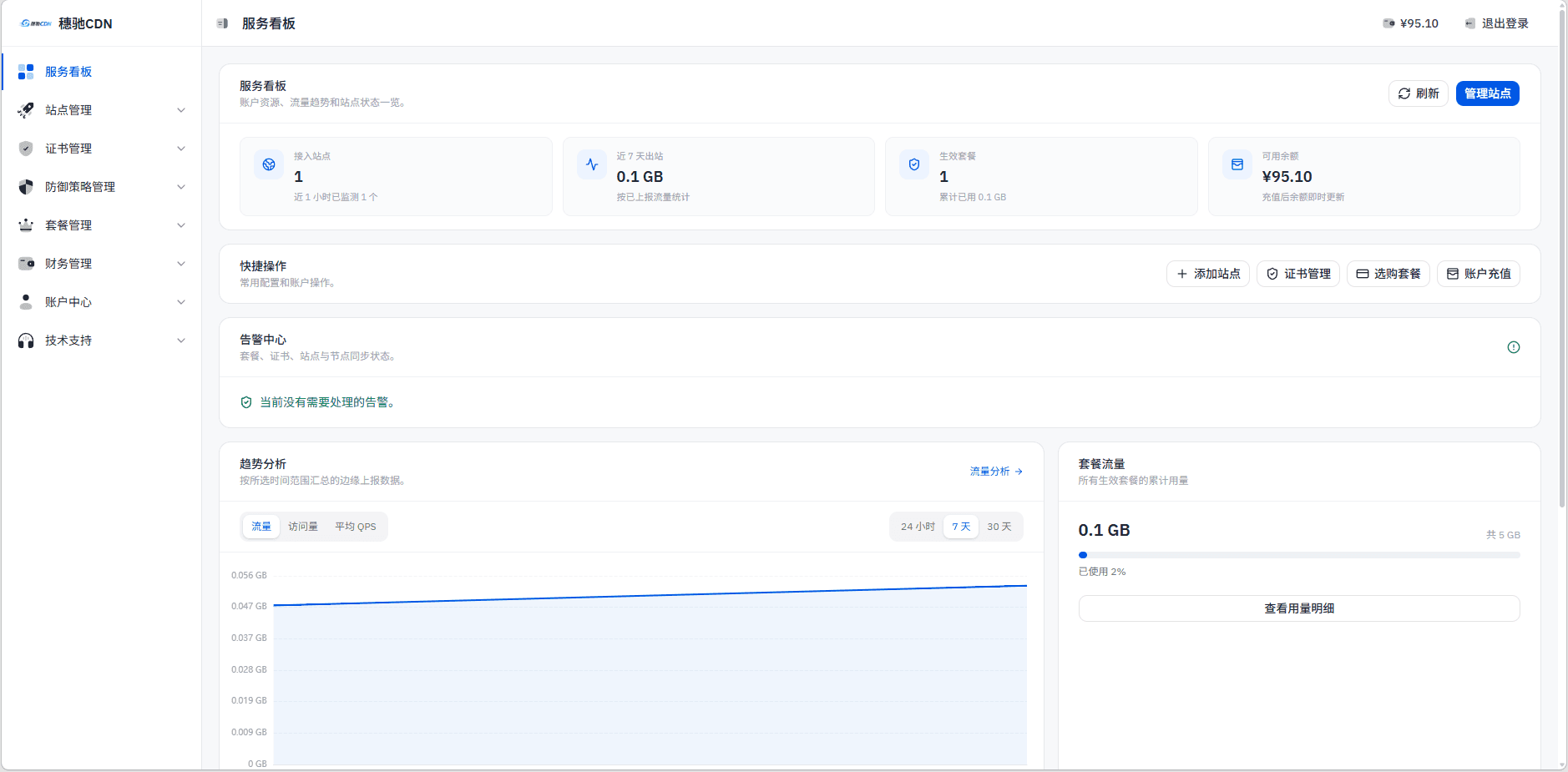Click the wallet icon next to ¥95.10 in header

tap(1388, 23)
